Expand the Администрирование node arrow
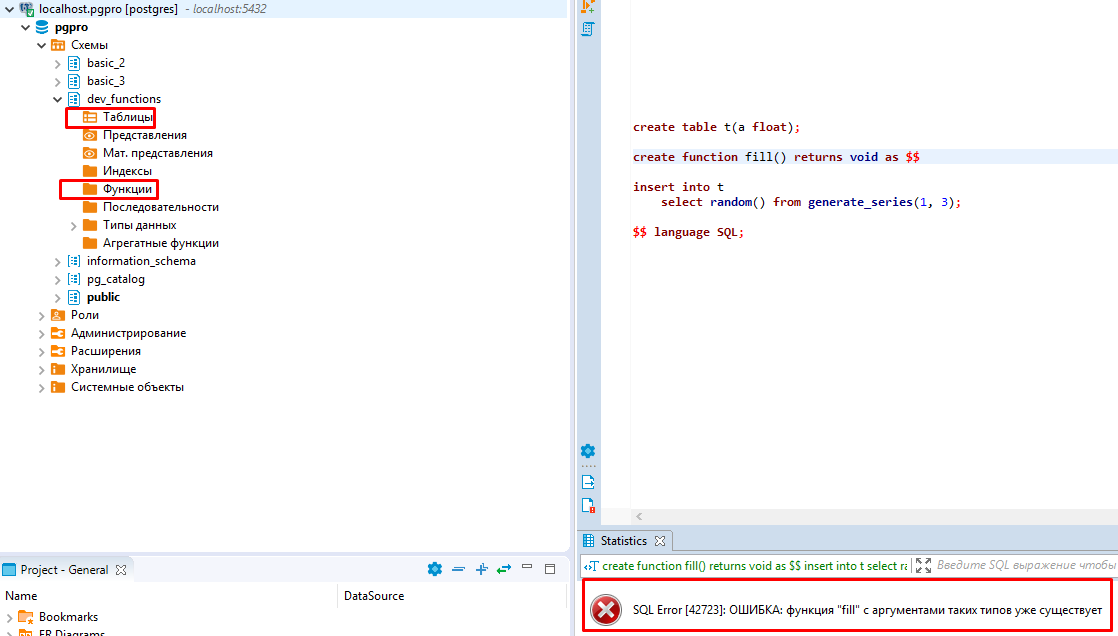The image size is (1118, 636). (41, 334)
